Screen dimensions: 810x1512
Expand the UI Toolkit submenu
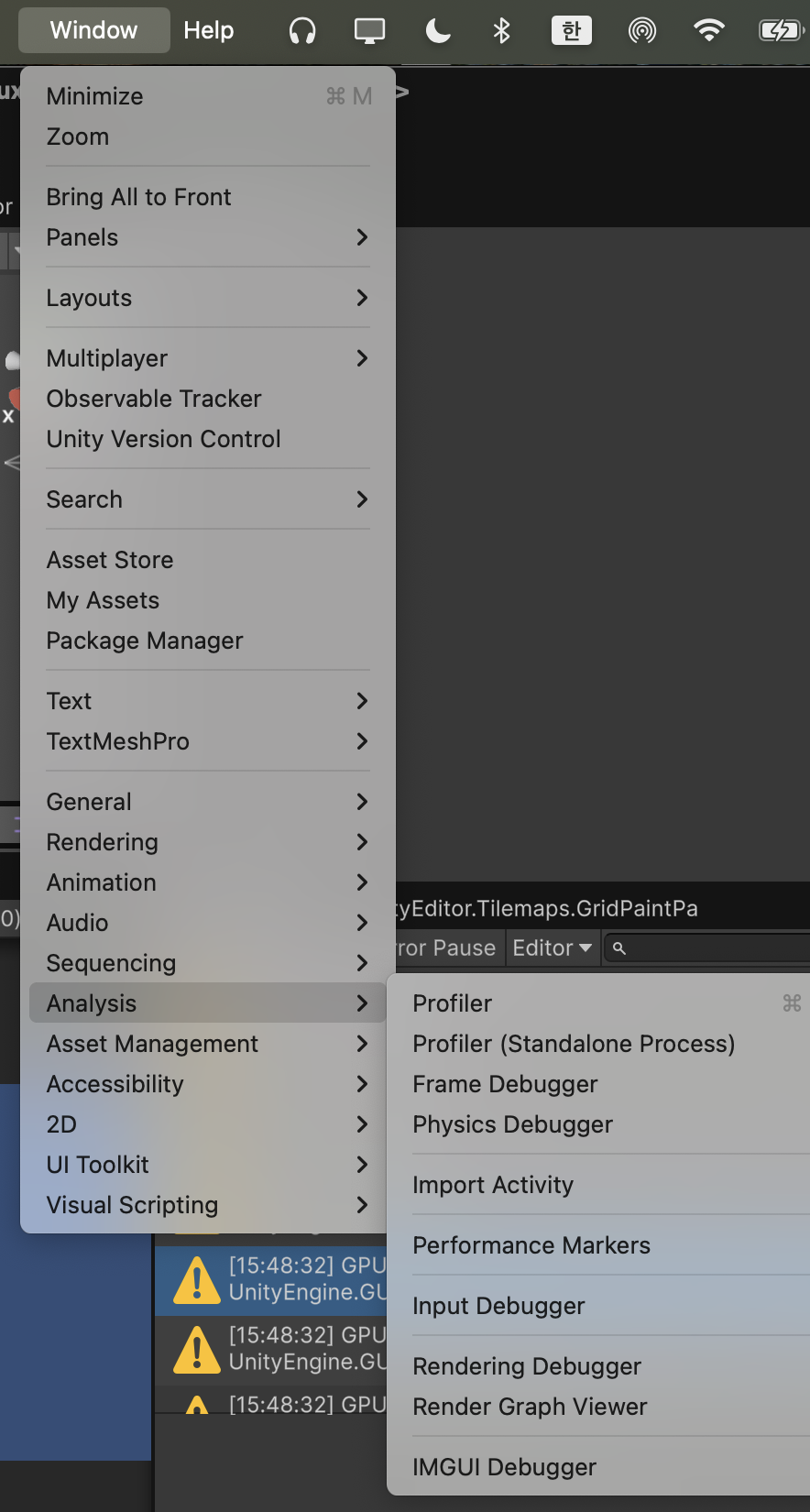[208, 1165]
